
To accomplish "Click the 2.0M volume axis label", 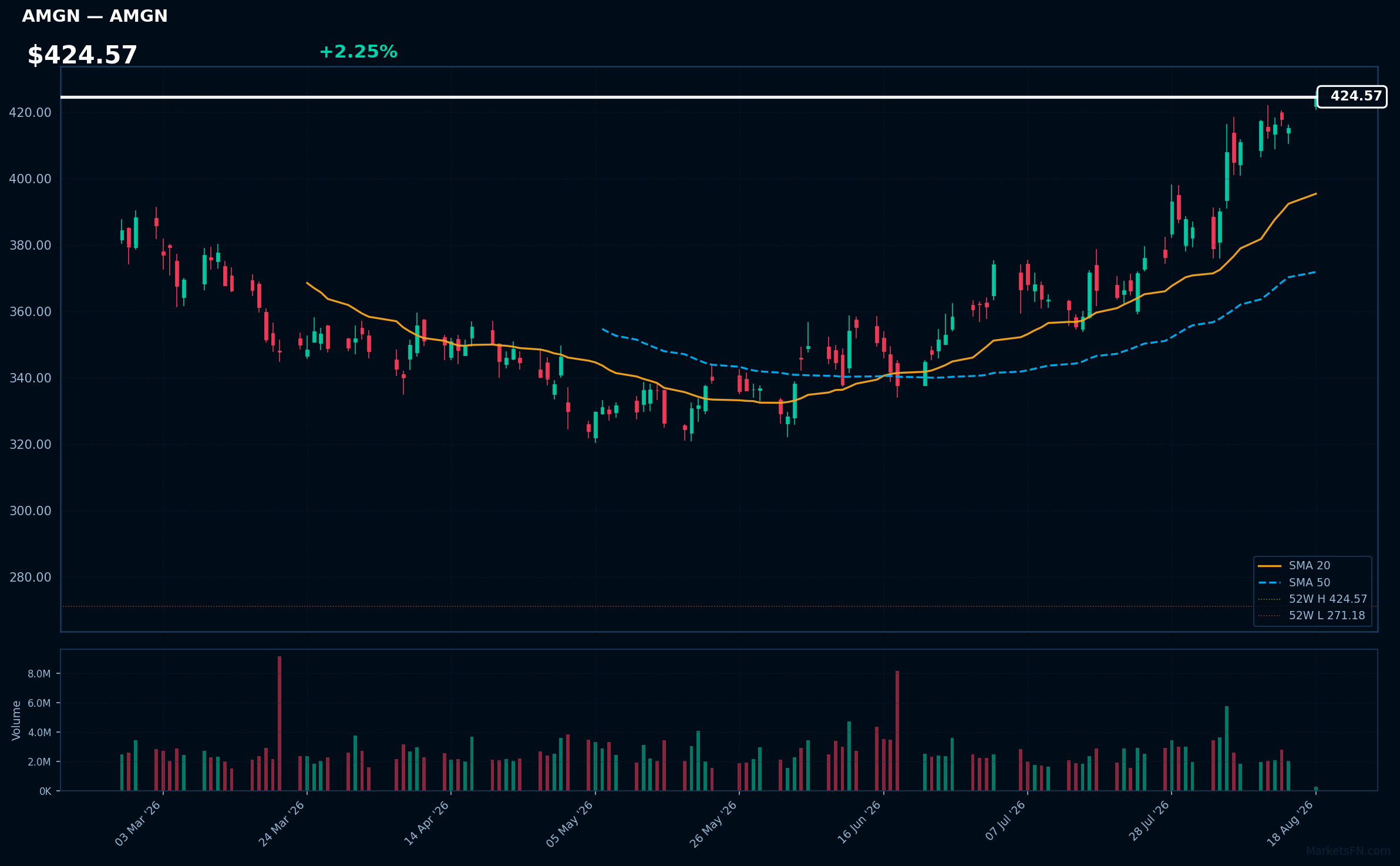I will [39, 762].
